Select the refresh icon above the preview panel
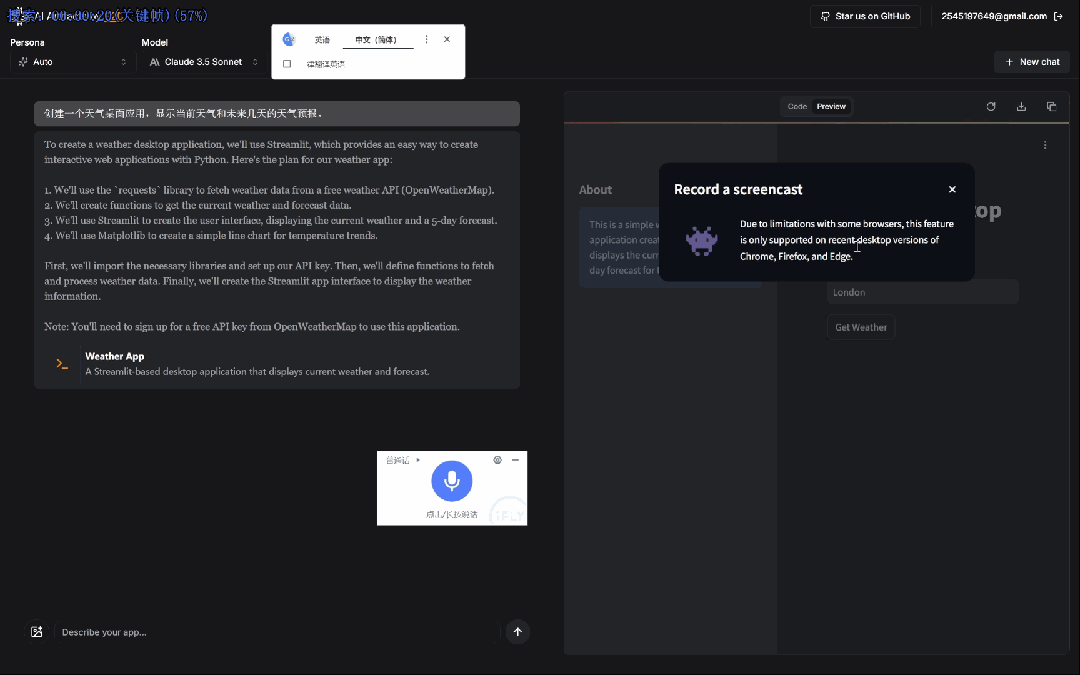 (991, 106)
